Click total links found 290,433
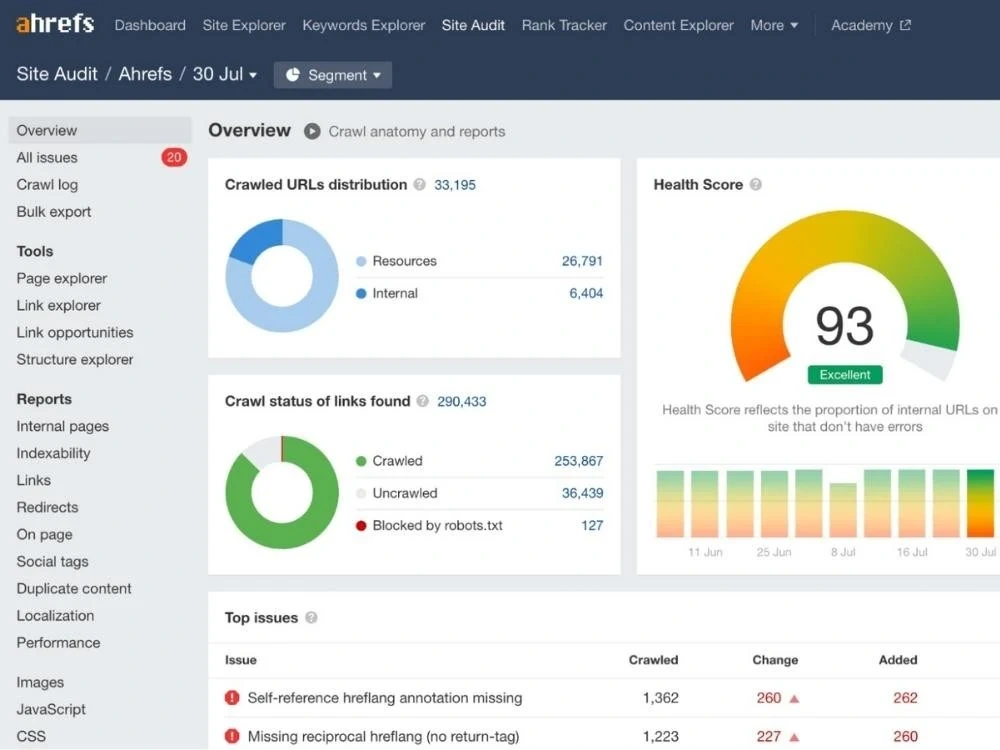Viewport: 1000px width, 750px height. (x=462, y=402)
